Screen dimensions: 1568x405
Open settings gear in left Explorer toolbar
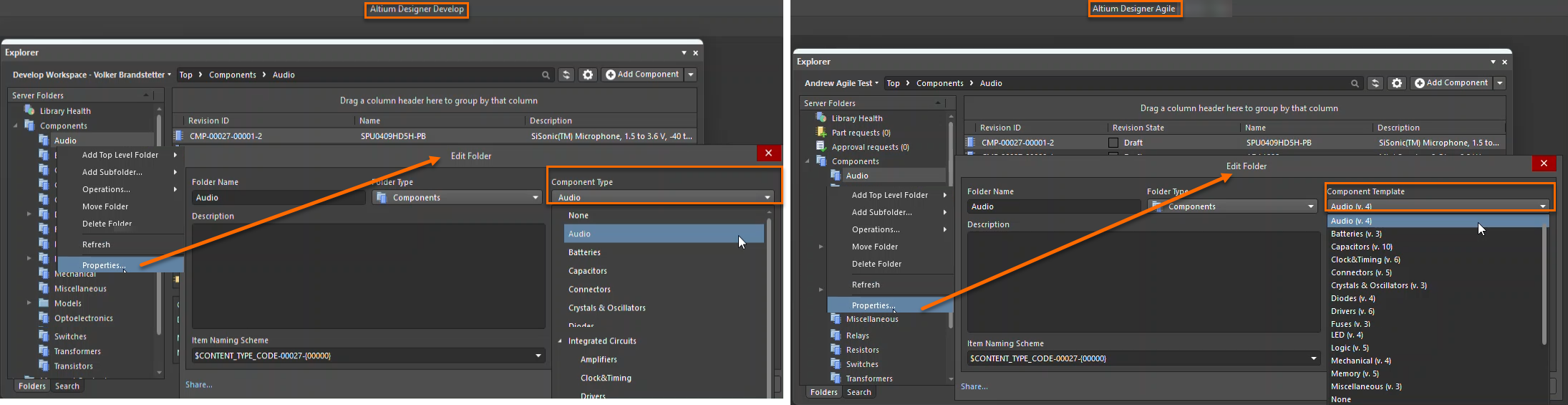(588, 75)
